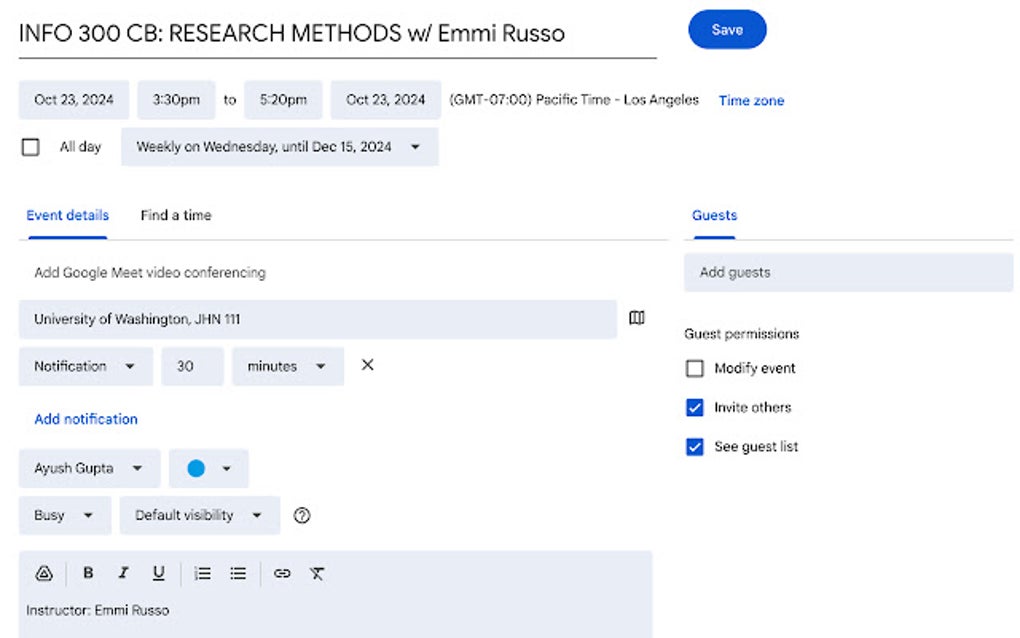The width and height of the screenshot is (1020, 638).
Task: Expand the weekly recurrence dropdown
Action: (279, 147)
